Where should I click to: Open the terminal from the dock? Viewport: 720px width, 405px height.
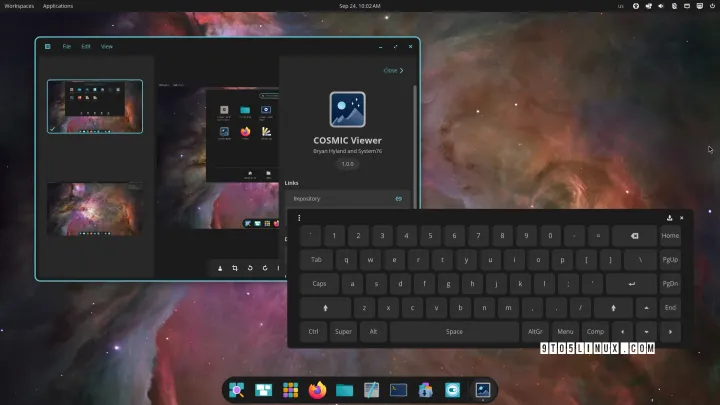click(x=398, y=390)
